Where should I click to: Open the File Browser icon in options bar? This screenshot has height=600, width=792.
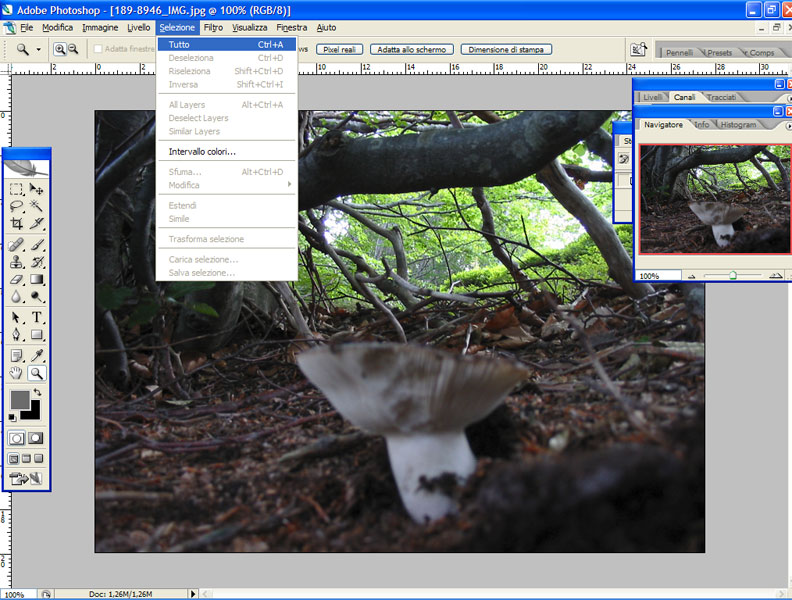[638, 49]
